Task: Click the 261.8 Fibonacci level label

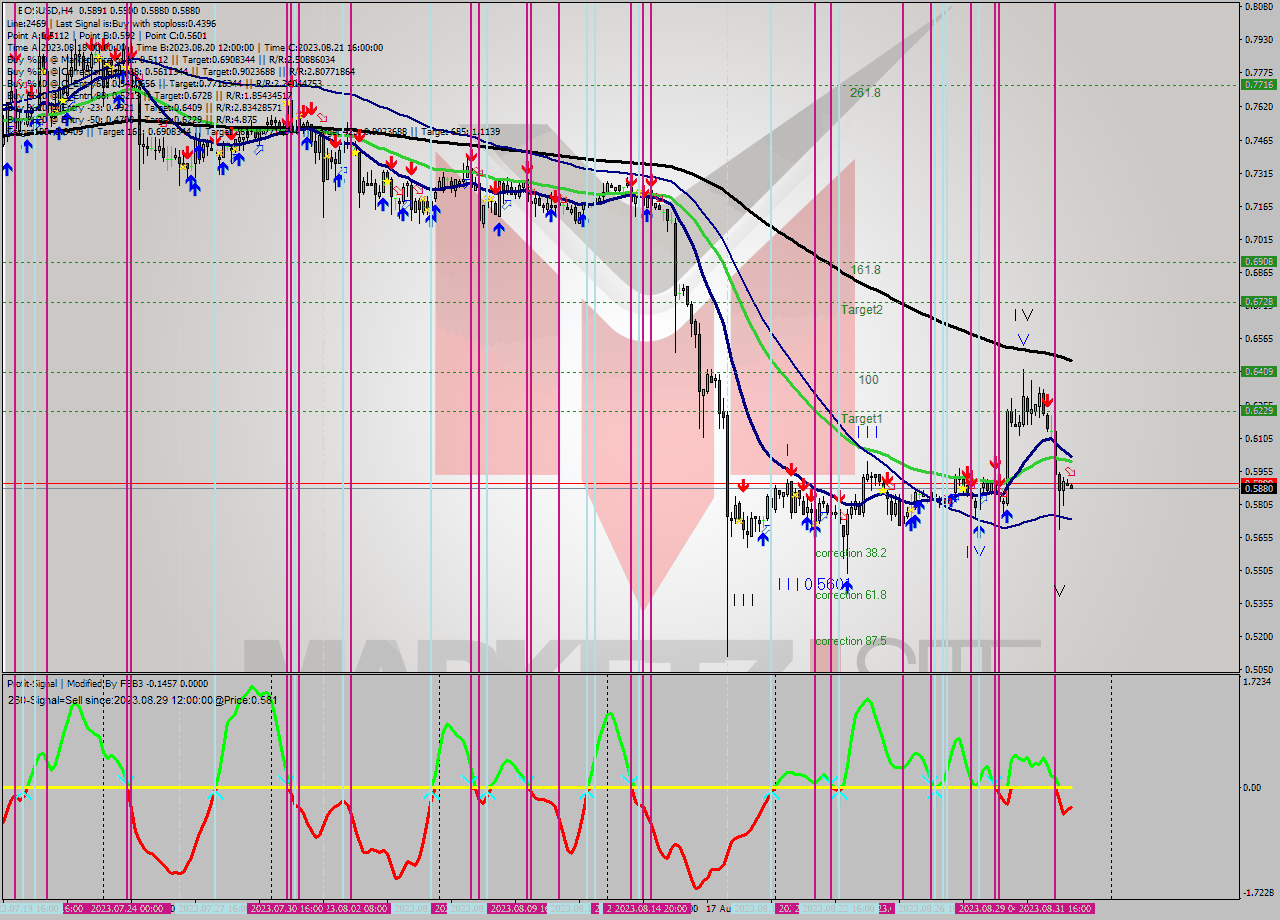Action: pos(865,92)
